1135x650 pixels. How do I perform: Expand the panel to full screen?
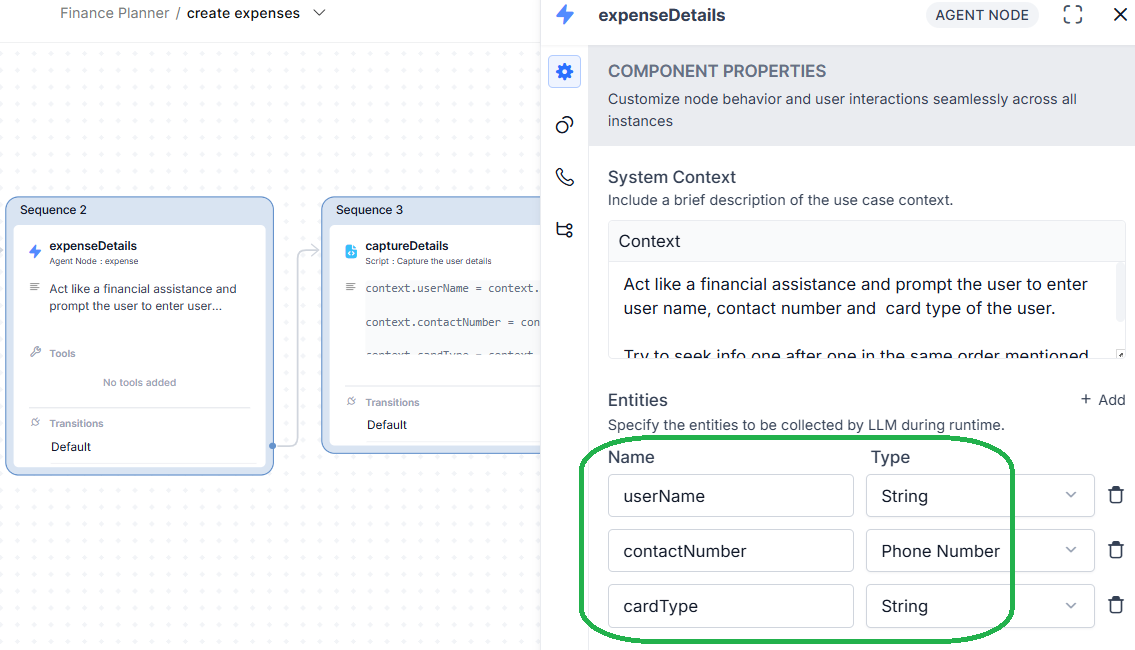[1072, 15]
